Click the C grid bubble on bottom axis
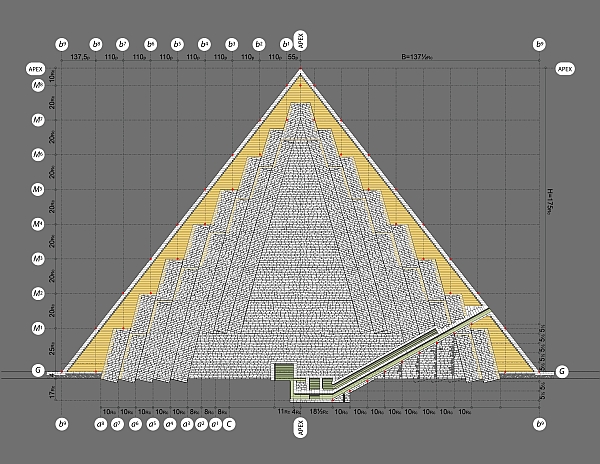The image size is (600, 464). 230,424
